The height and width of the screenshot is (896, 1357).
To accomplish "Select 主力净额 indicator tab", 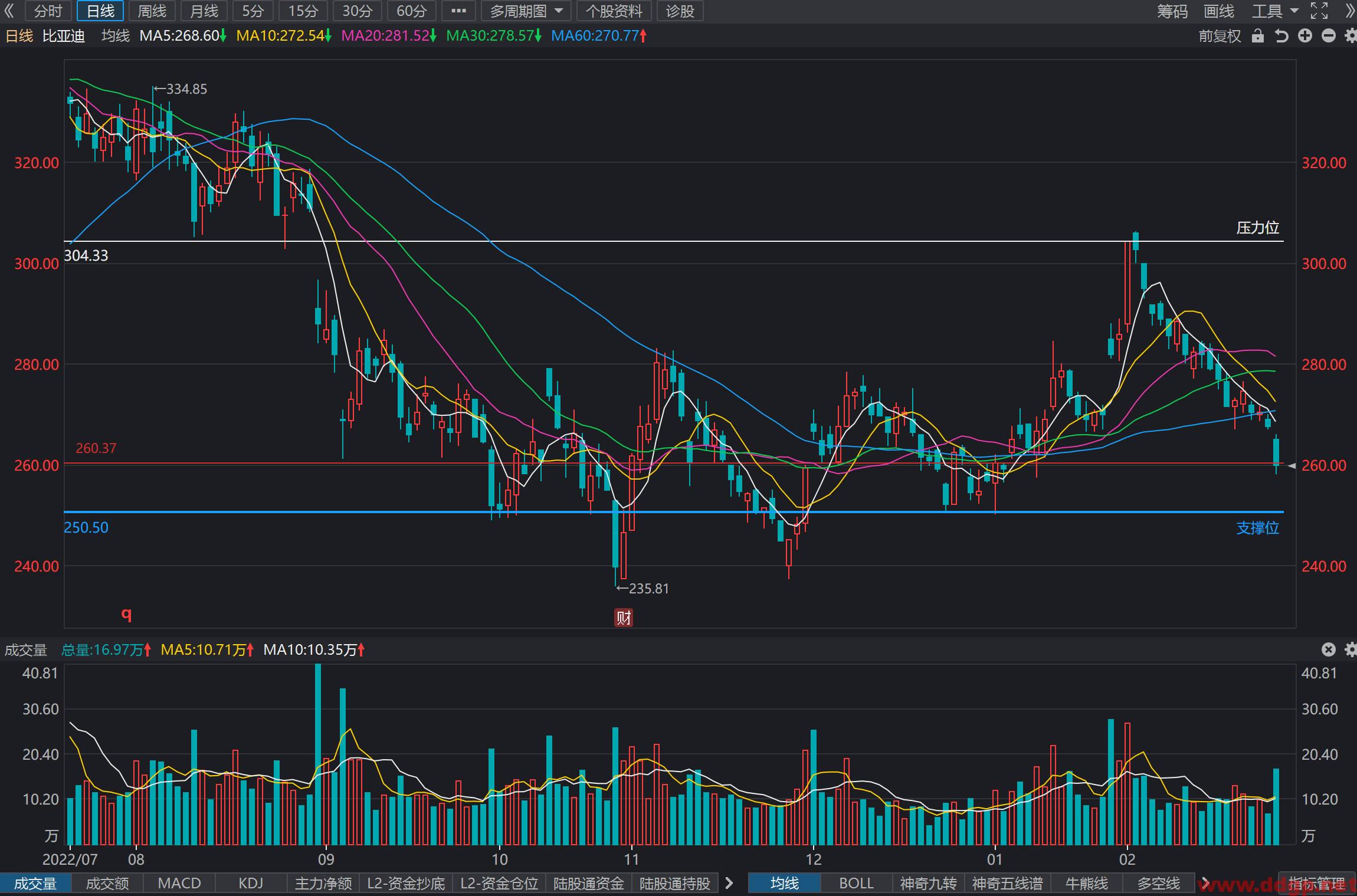I will pos(323,883).
